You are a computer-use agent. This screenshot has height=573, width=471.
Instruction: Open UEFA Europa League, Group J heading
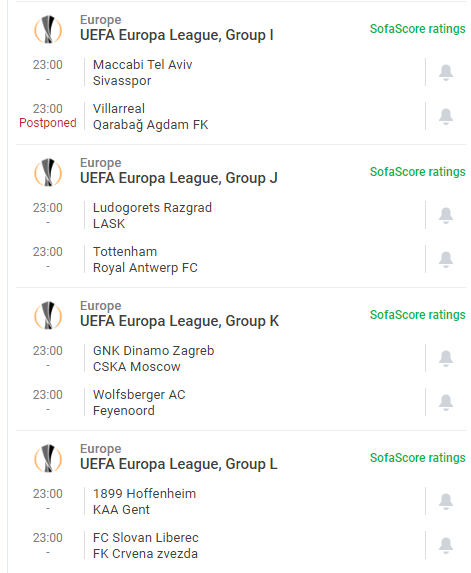pyautogui.click(x=179, y=178)
